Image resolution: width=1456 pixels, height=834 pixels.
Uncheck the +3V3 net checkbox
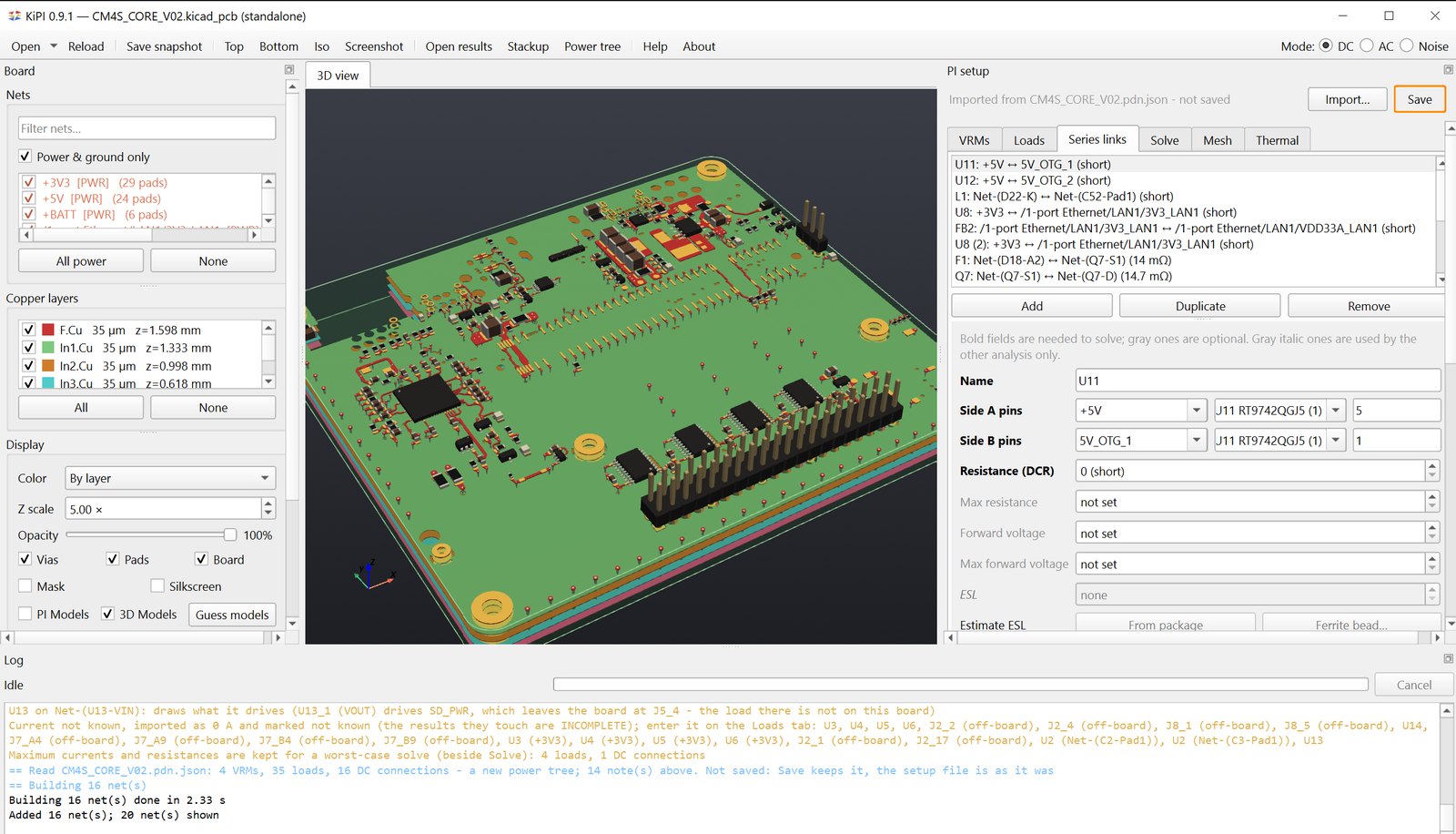click(29, 182)
